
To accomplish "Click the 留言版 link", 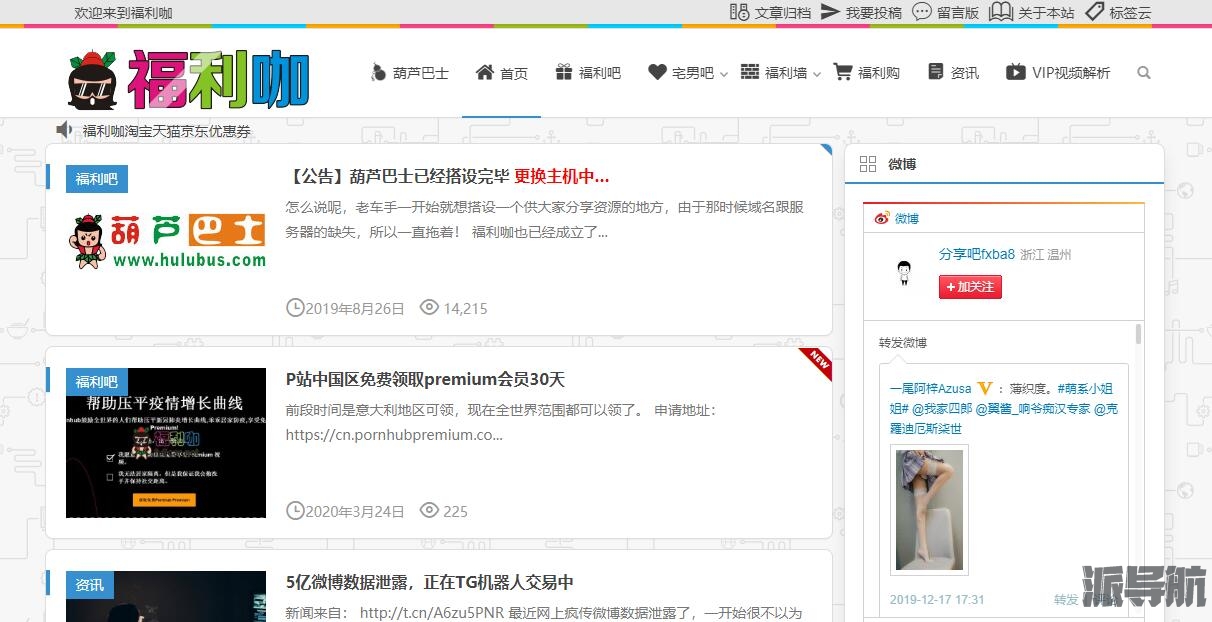I will point(958,13).
